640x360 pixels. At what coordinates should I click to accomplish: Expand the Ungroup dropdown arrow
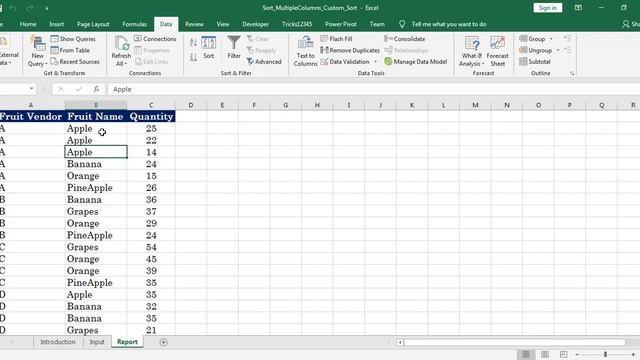(558, 50)
